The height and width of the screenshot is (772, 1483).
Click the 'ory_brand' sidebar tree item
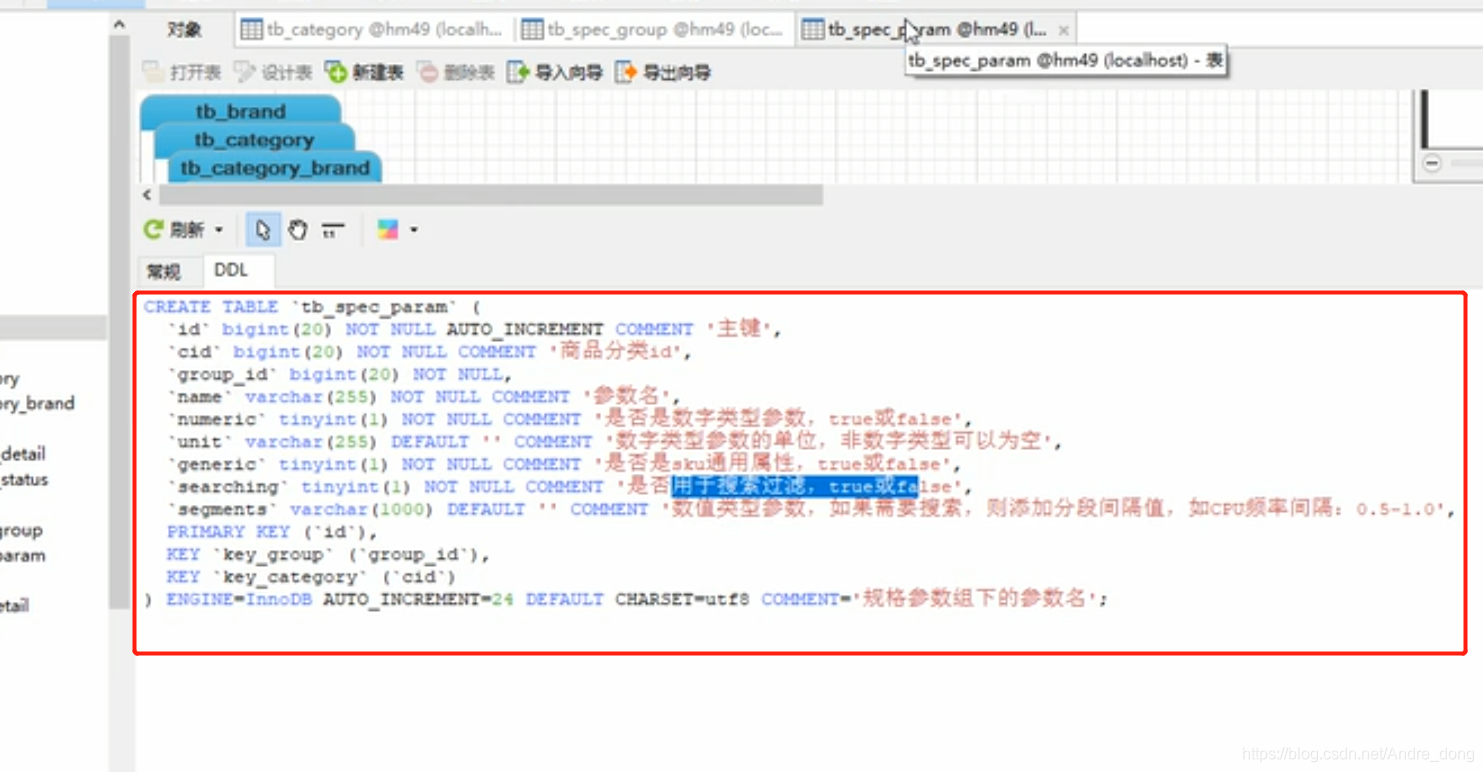tap(37, 404)
